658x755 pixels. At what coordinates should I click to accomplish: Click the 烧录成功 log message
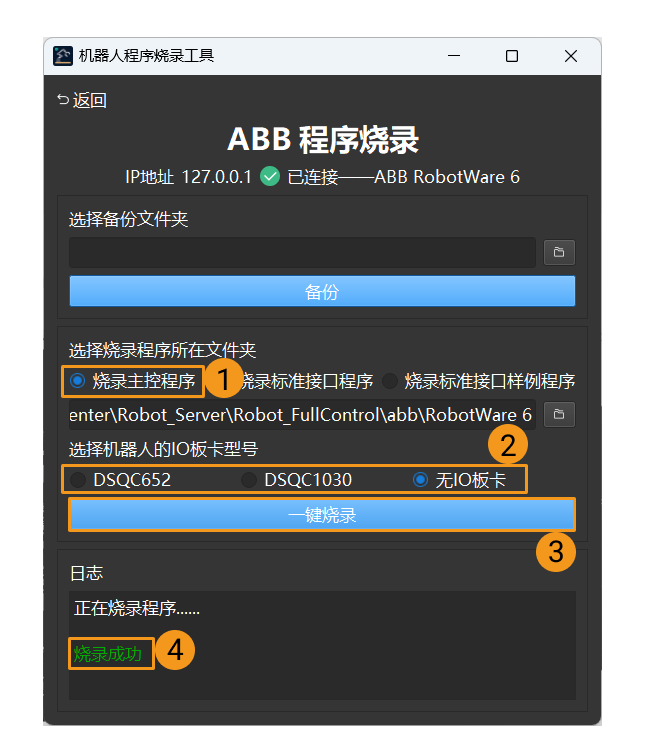[108, 653]
